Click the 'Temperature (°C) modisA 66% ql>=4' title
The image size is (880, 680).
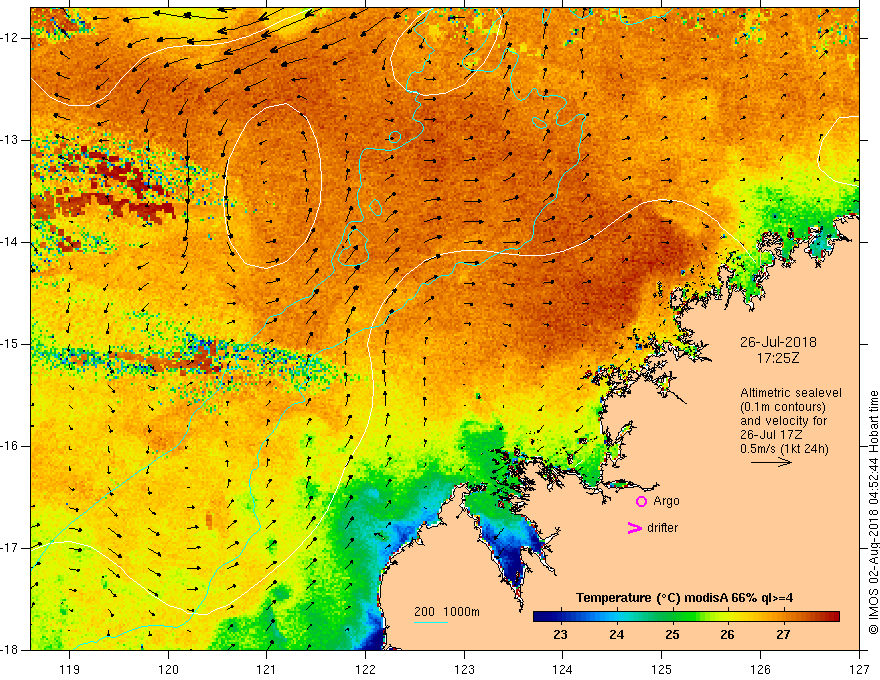[x=684, y=598]
